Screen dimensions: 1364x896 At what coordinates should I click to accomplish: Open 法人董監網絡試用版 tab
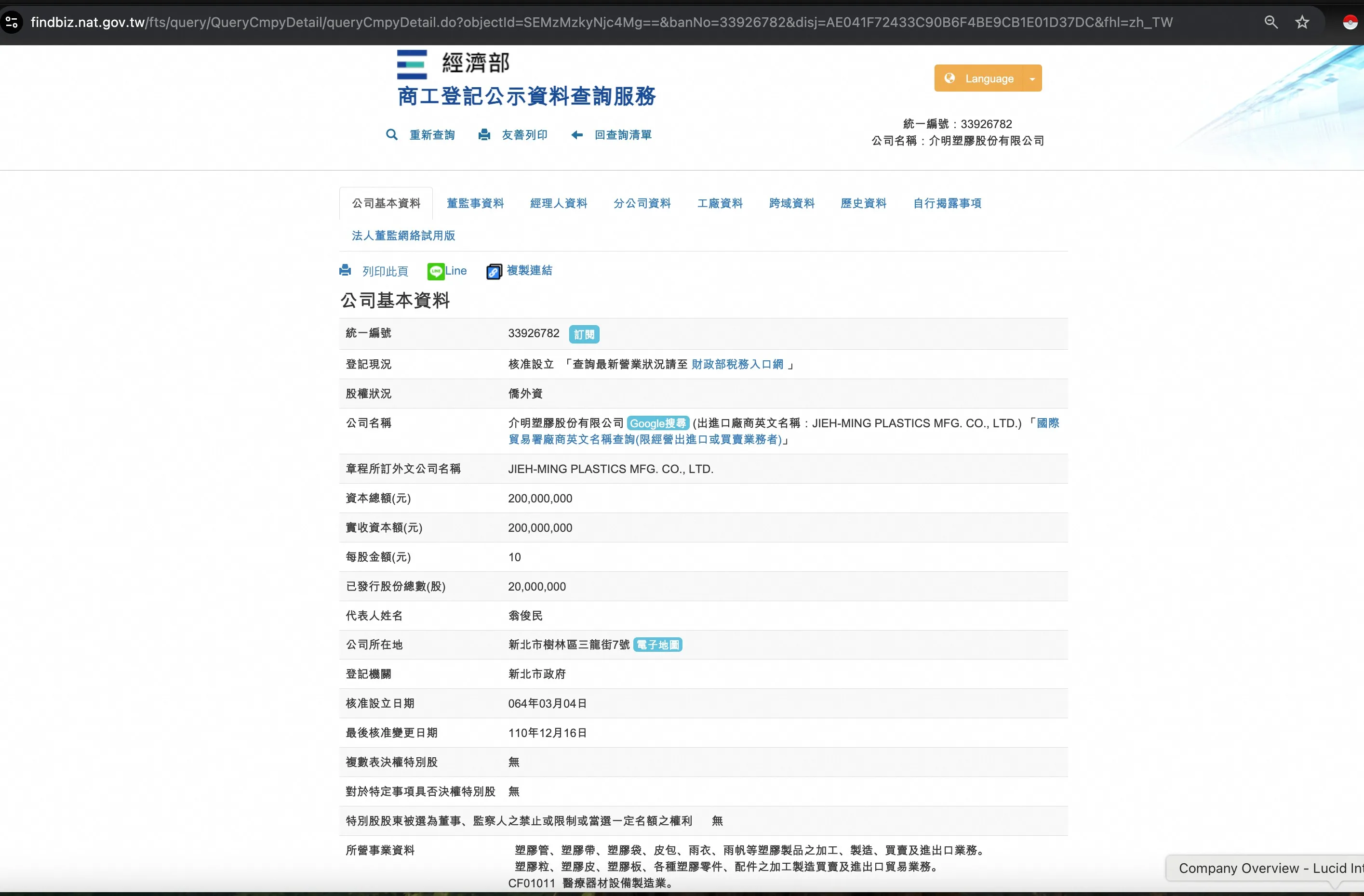[x=403, y=236]
